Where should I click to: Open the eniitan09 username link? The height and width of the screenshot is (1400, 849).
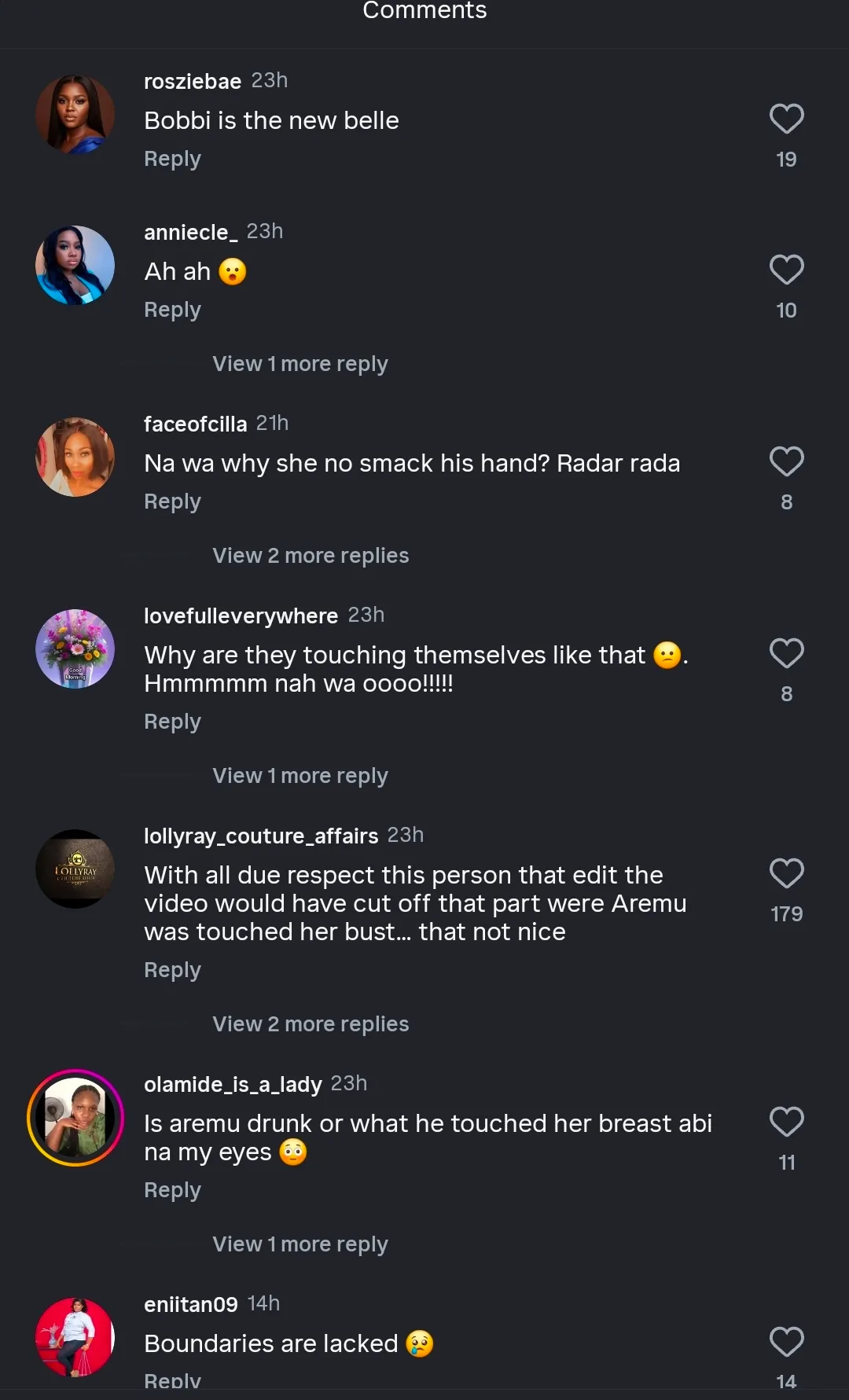[x=191, y=1304]
